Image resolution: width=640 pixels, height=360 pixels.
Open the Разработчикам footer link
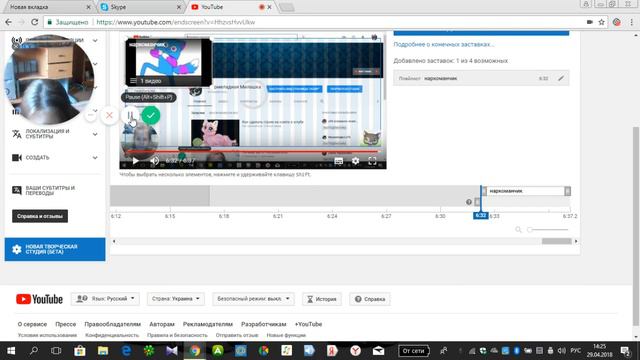[264, 324]
